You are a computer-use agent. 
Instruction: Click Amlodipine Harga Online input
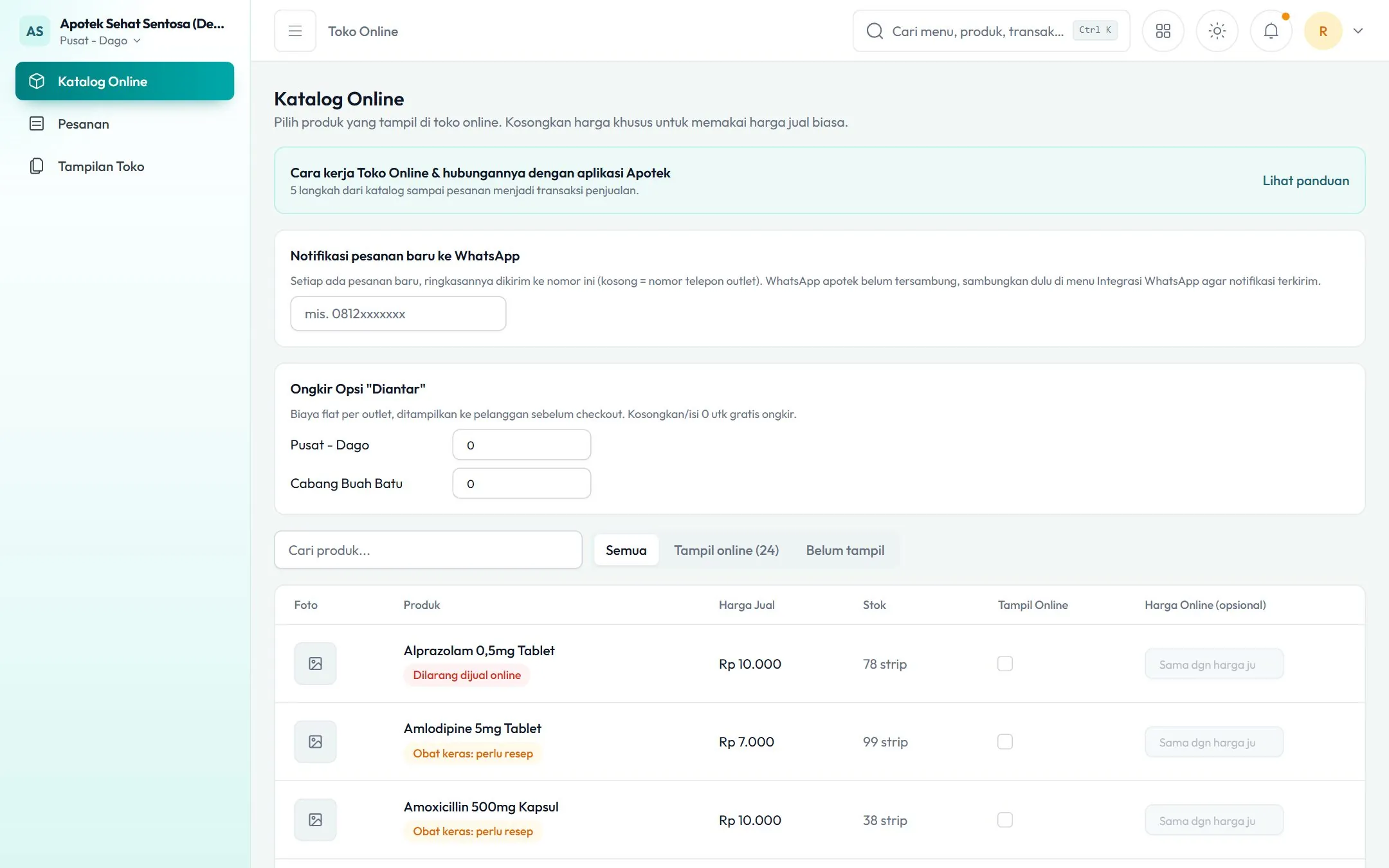1214,742
